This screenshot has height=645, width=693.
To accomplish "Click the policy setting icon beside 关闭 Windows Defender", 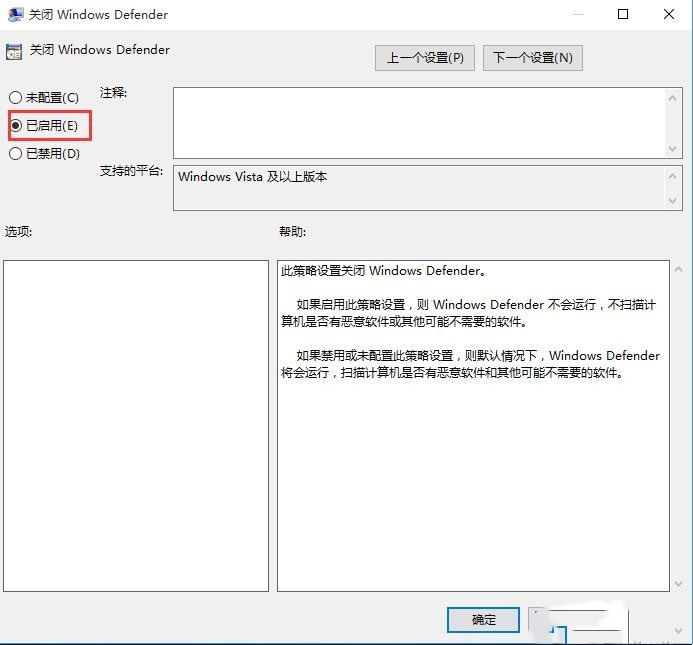I will pyautogui.click(x=14, y=52).
